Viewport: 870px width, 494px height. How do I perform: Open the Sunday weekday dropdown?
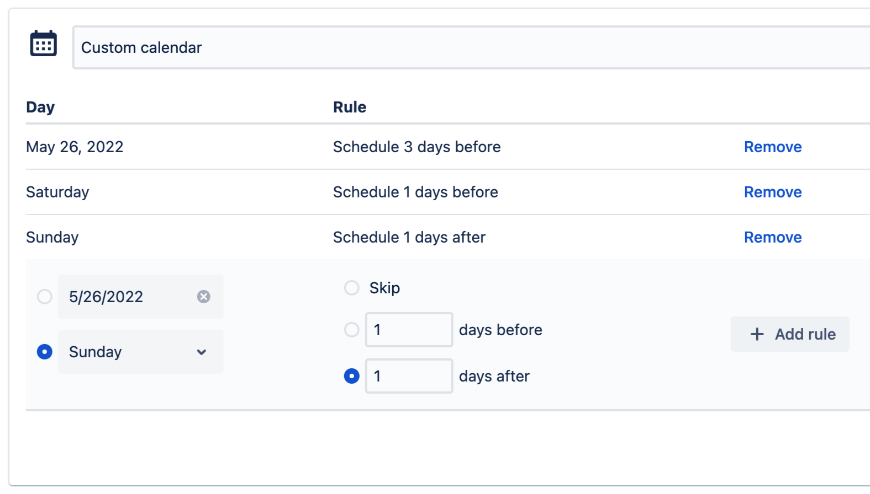140,352
